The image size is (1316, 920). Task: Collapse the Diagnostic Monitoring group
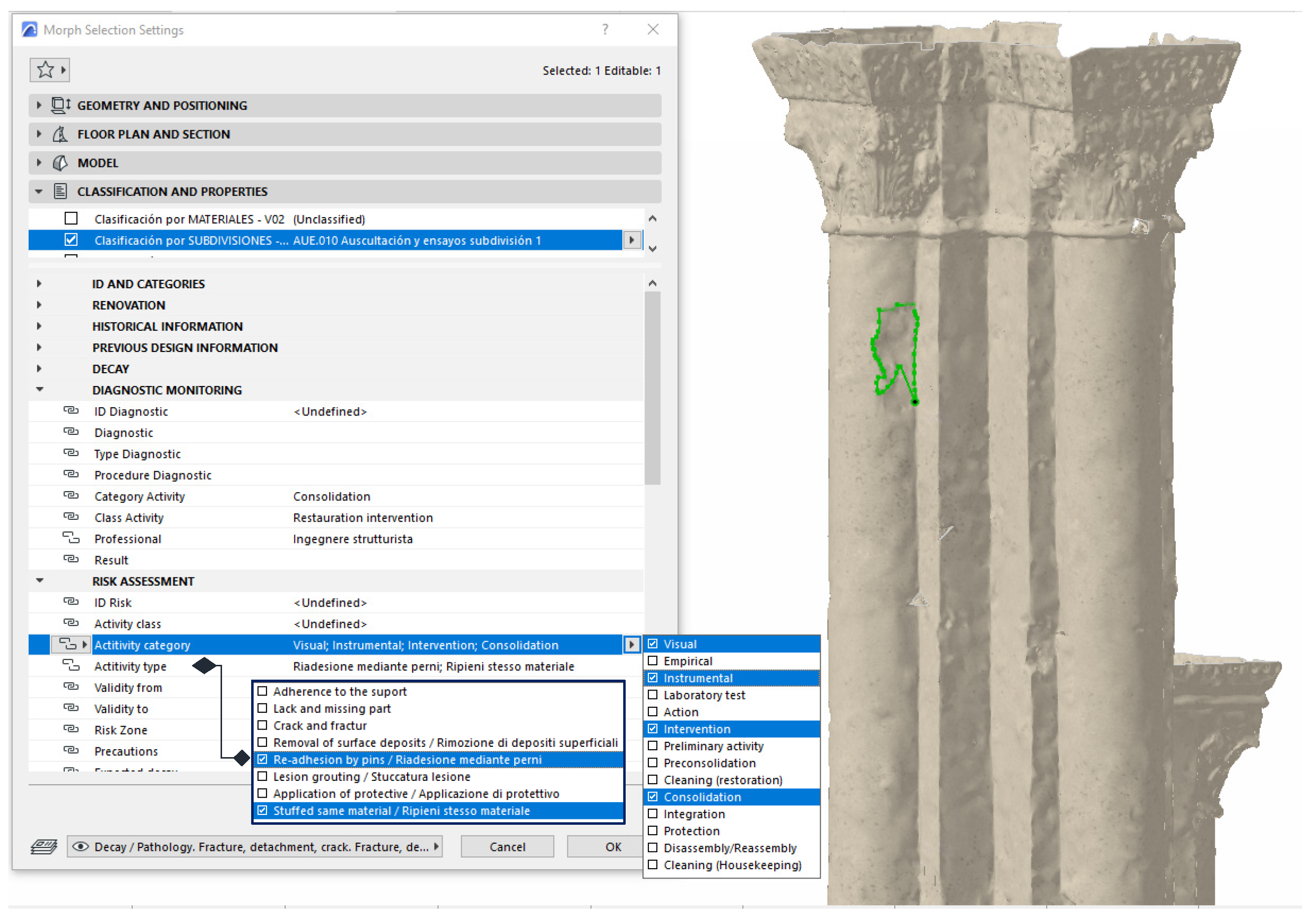[x=39, y=389]
